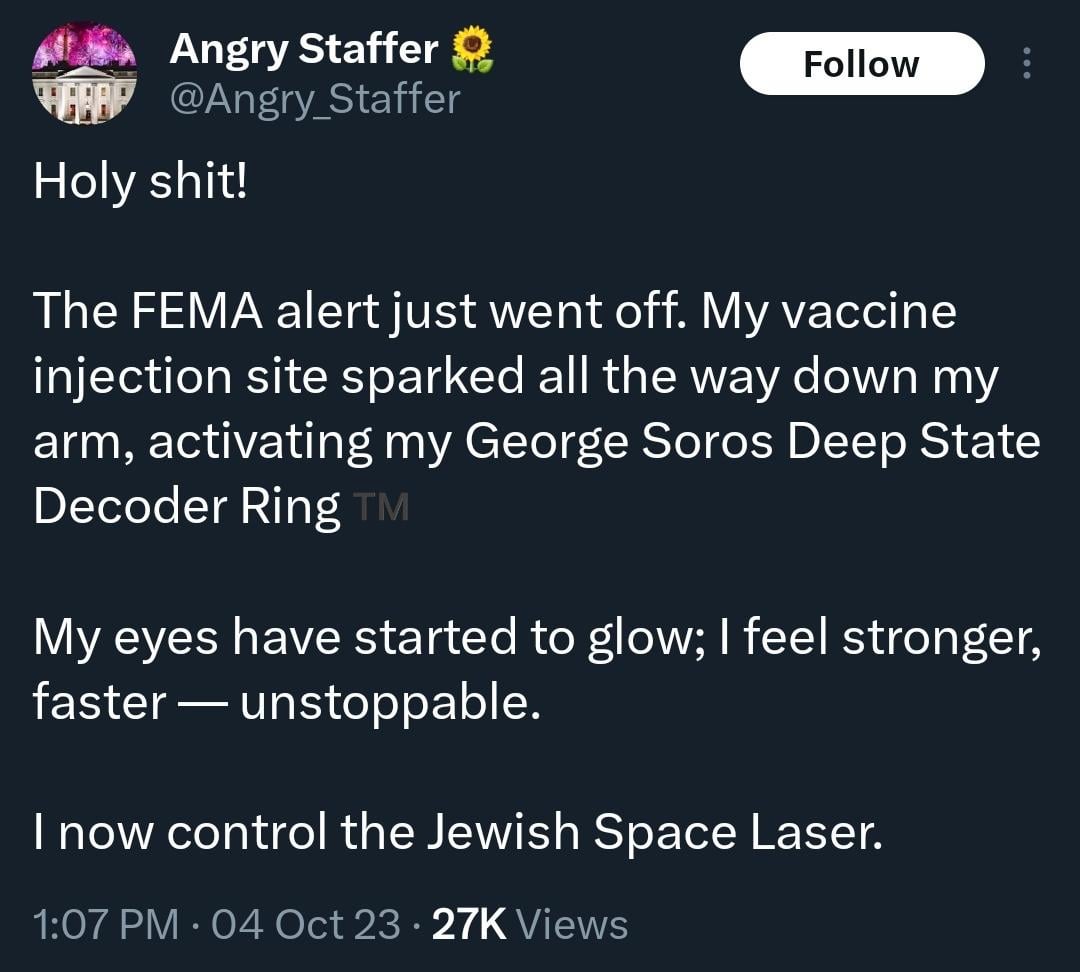Screen dimensions: 1080x972
Task: Click the word Views in tweet footer
Action: point(574,924)
